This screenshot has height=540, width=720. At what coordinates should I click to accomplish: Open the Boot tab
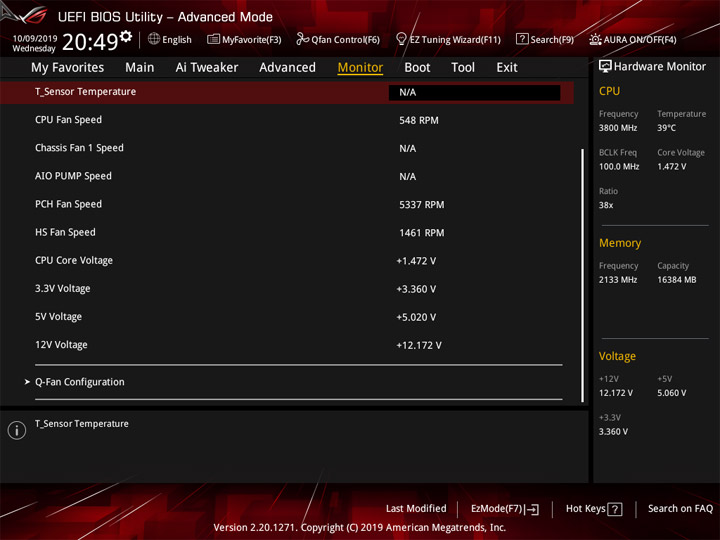417,68
